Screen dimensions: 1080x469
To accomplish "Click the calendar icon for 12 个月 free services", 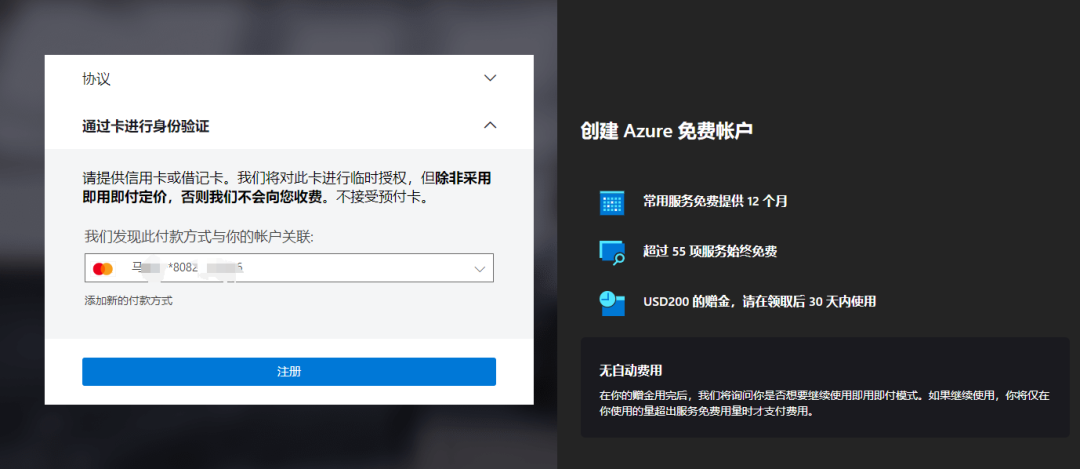I will coord(612,202).
